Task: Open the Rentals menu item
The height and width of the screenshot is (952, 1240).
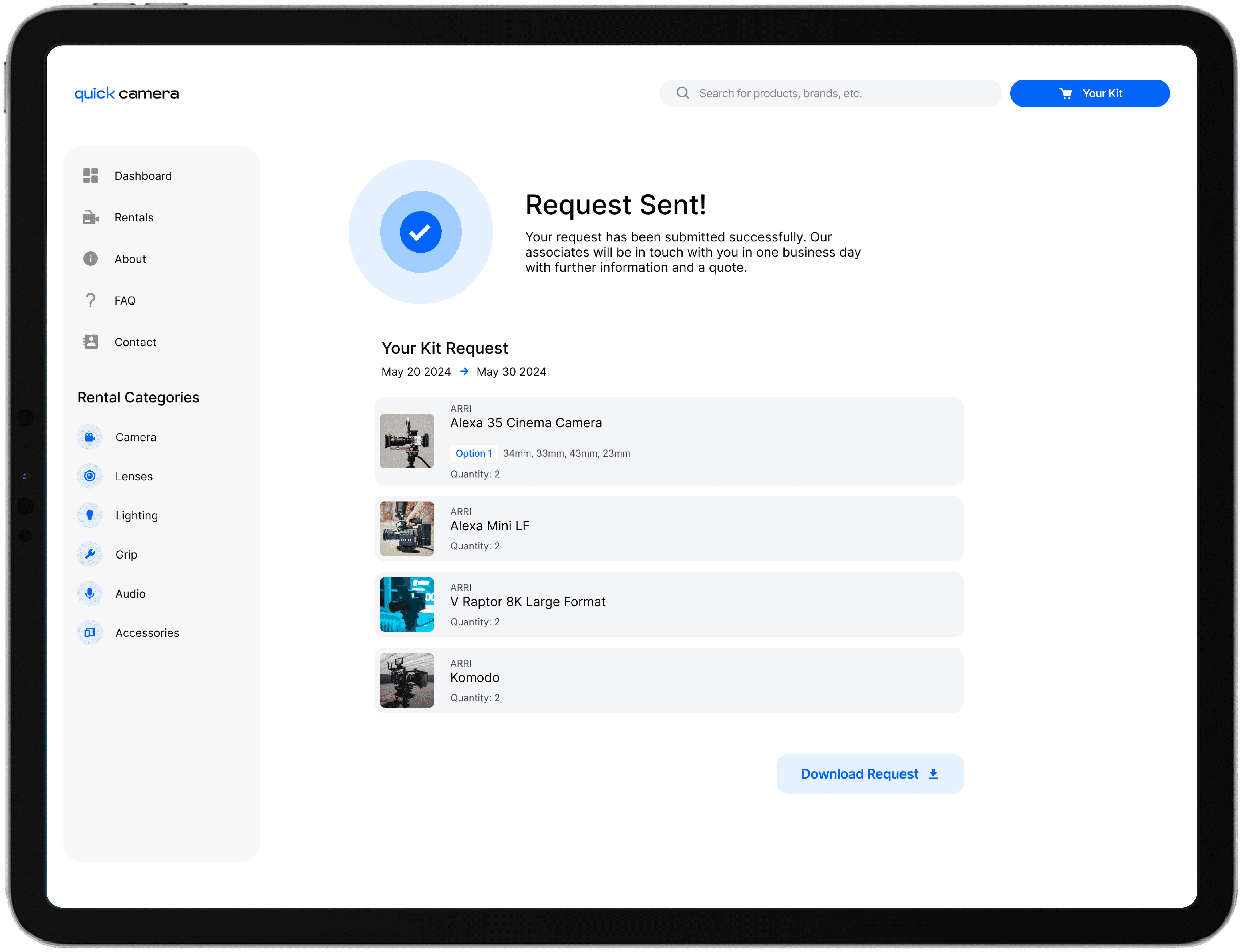Action: pyautogui.click(x=134, y=218)
